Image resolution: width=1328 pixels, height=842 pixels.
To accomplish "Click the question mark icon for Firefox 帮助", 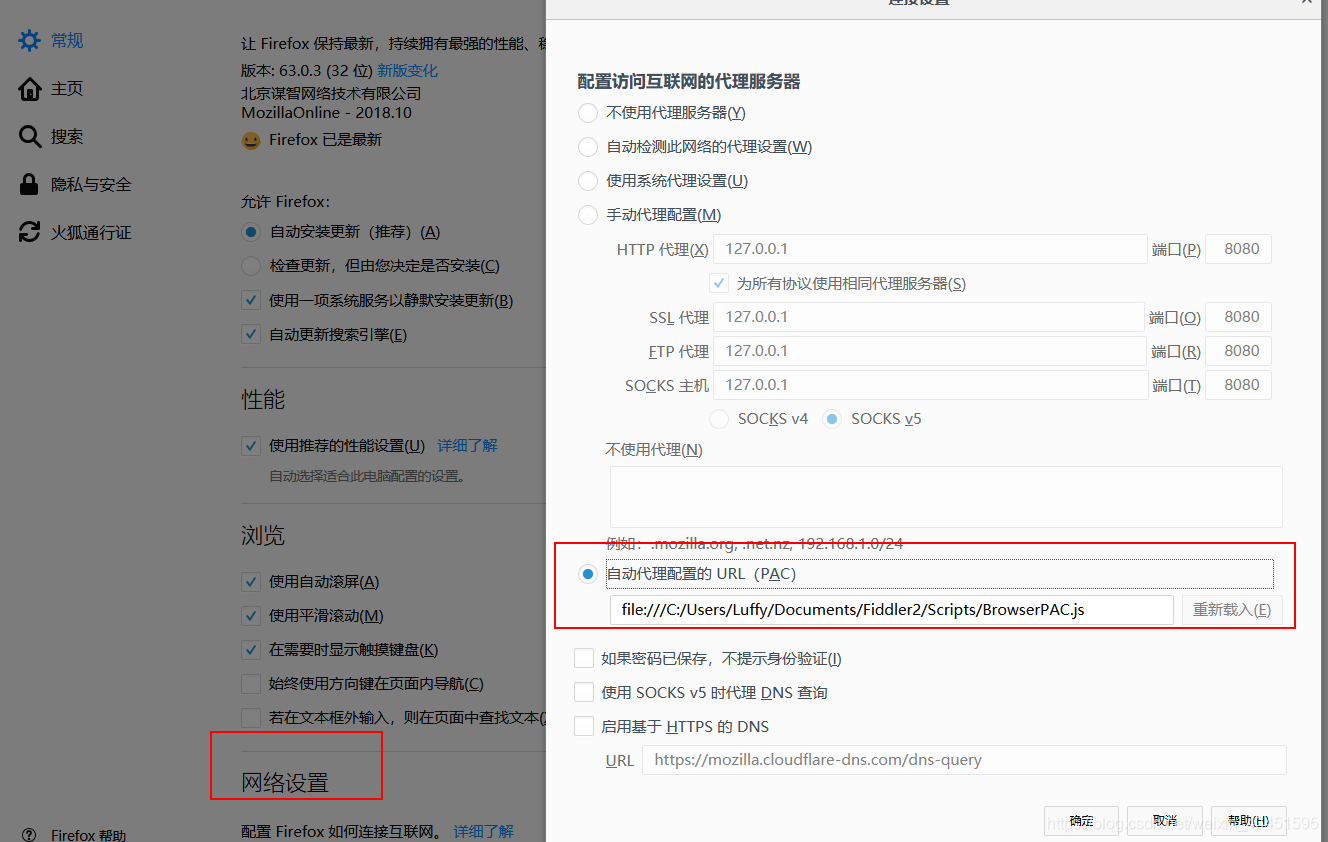I will 30,835.
